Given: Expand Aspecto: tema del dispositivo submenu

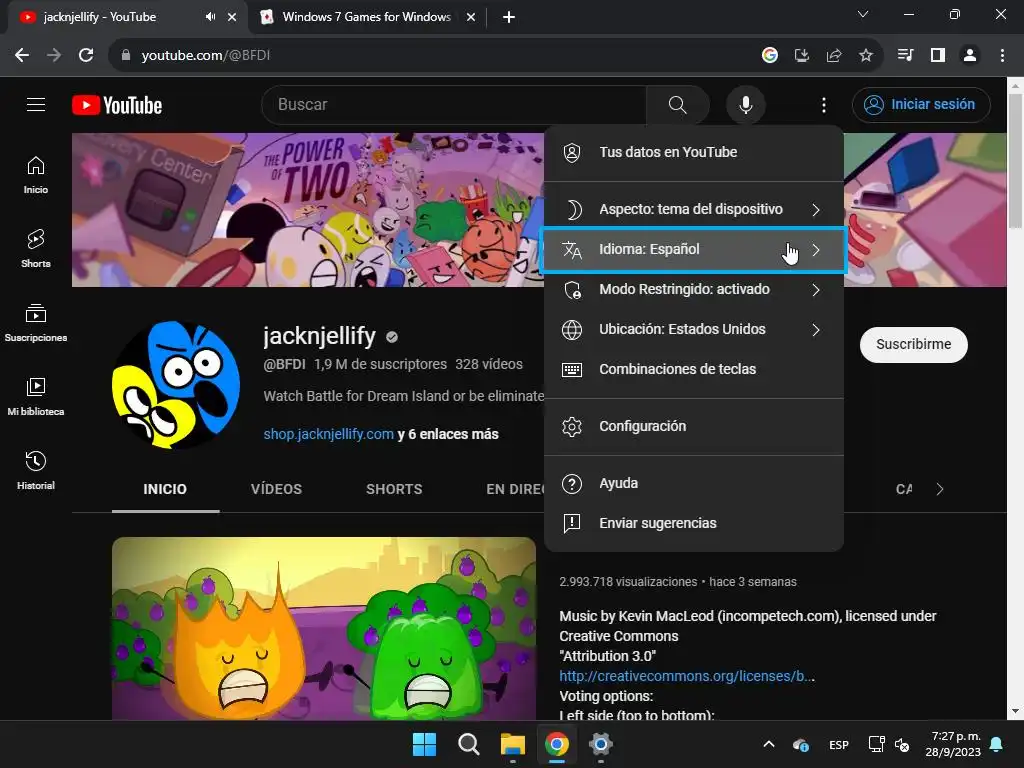Looking at the screenshot, I should click(694, 210).
